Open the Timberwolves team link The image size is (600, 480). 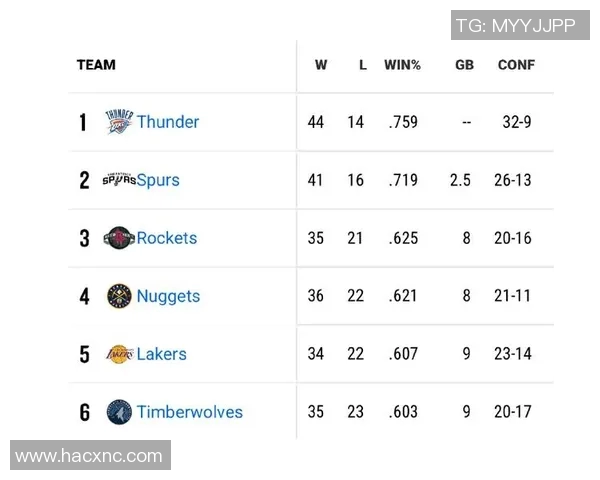[x=190, y=412]
